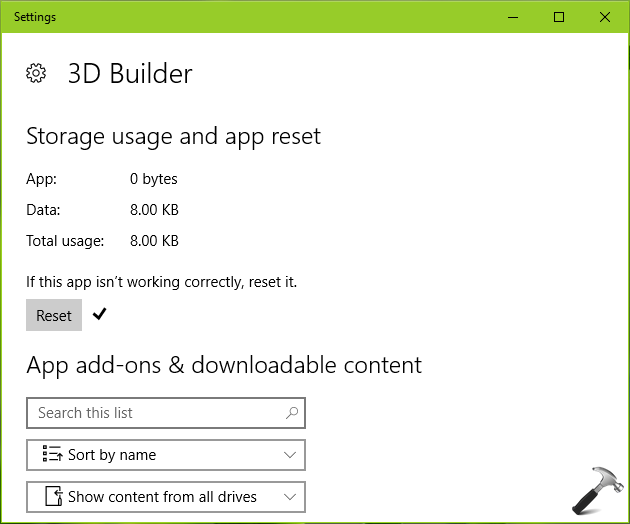Click the Settings title in the title bar
This screenshot has width=630, height=524.
click(35, 17)
